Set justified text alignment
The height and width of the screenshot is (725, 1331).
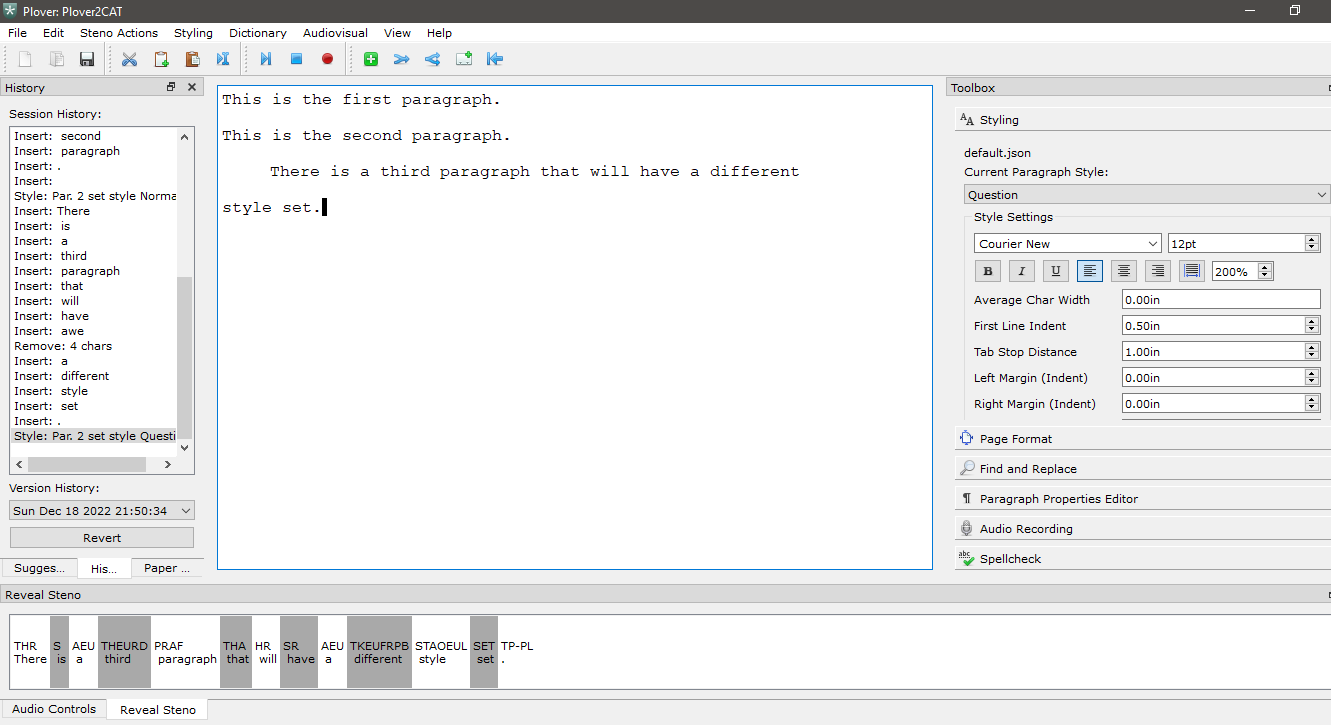click(1192, 271)
